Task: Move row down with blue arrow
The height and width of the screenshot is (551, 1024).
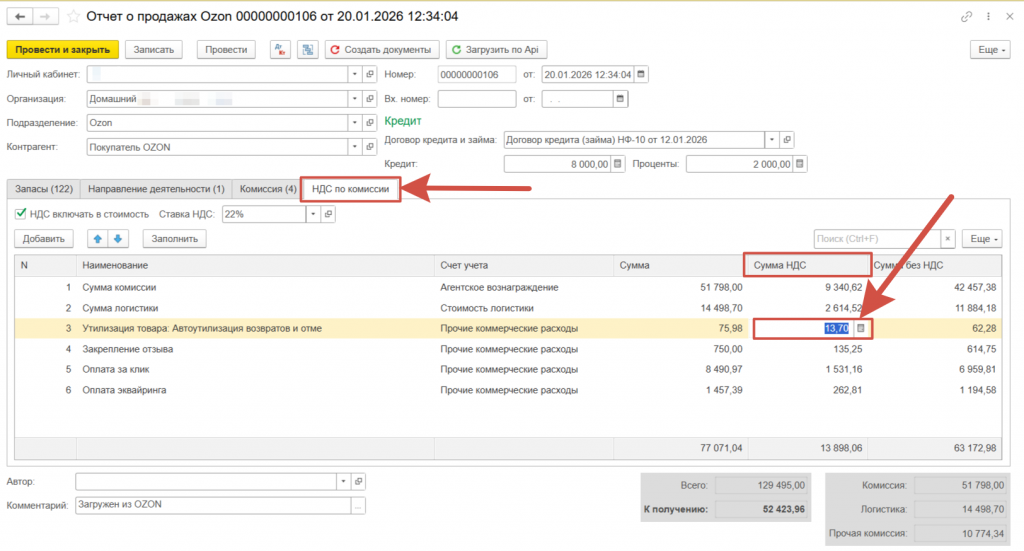Action: 117,239
